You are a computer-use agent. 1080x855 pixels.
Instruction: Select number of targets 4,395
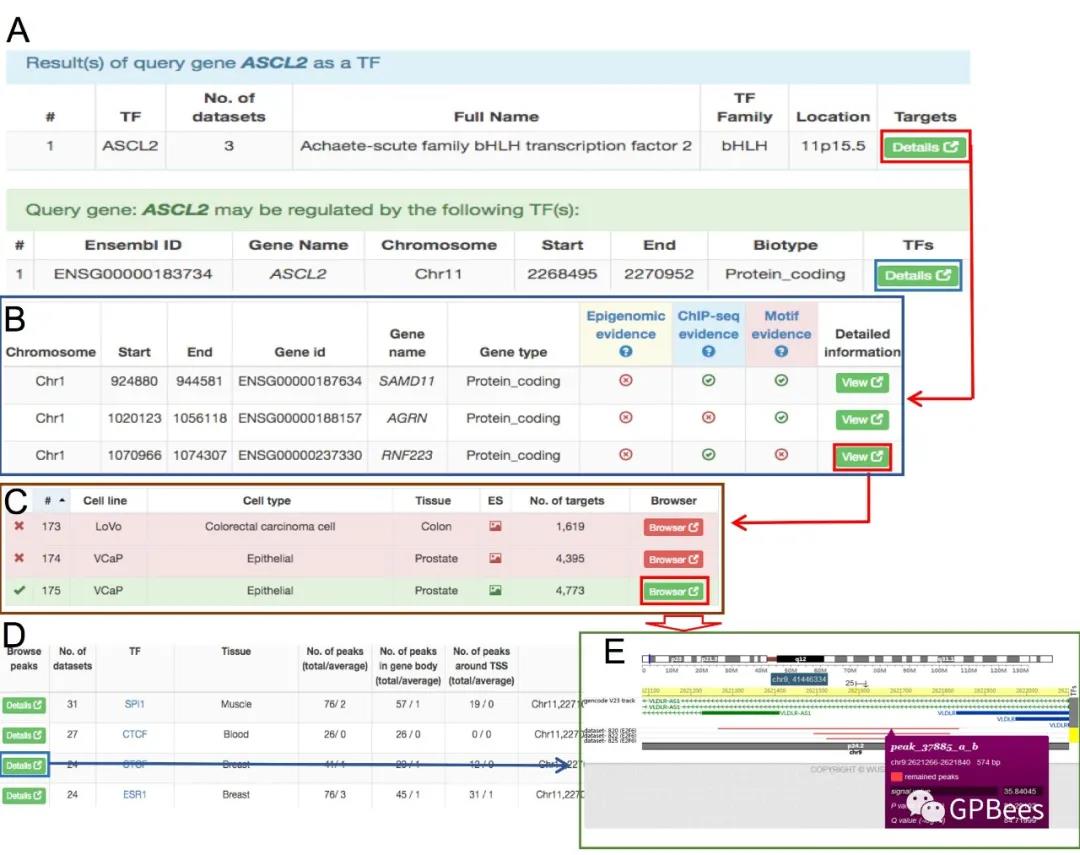point(570,558)
